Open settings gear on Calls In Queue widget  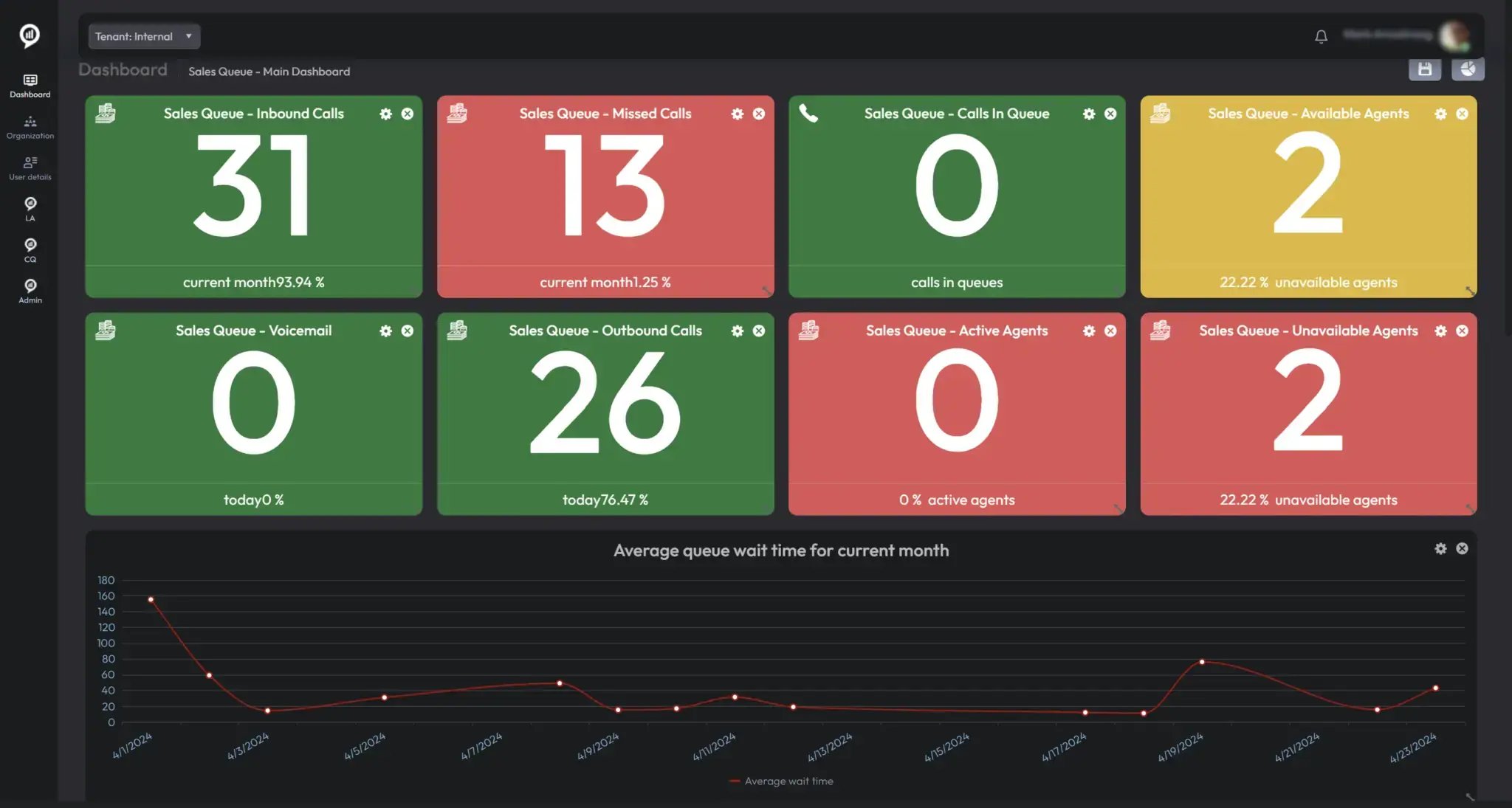1089,114
